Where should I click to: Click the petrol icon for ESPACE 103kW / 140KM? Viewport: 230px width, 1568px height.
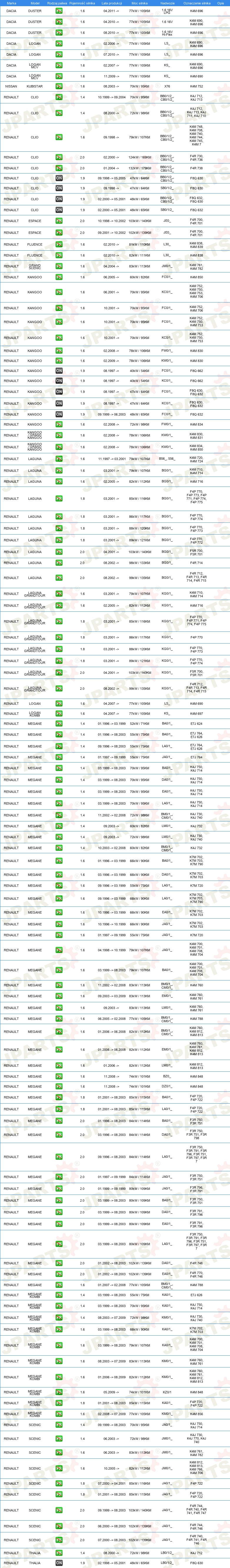(x=59, y=221)
